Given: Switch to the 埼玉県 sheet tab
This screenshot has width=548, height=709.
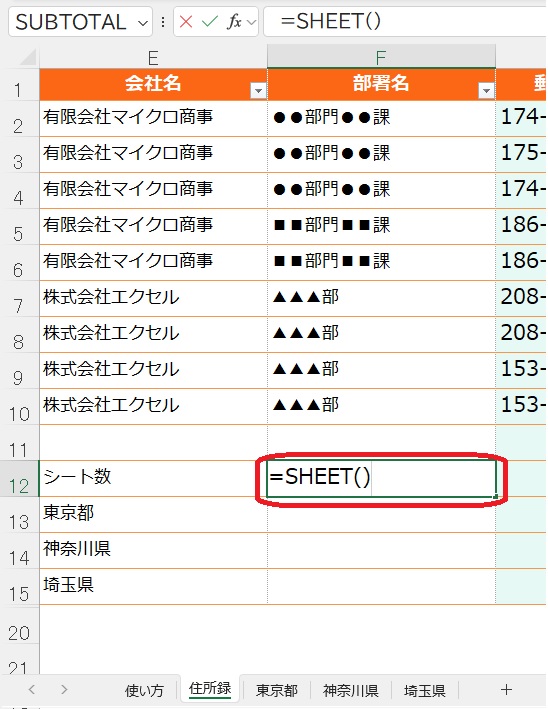Looking at the screenshot, I should [x=425, y=690].
